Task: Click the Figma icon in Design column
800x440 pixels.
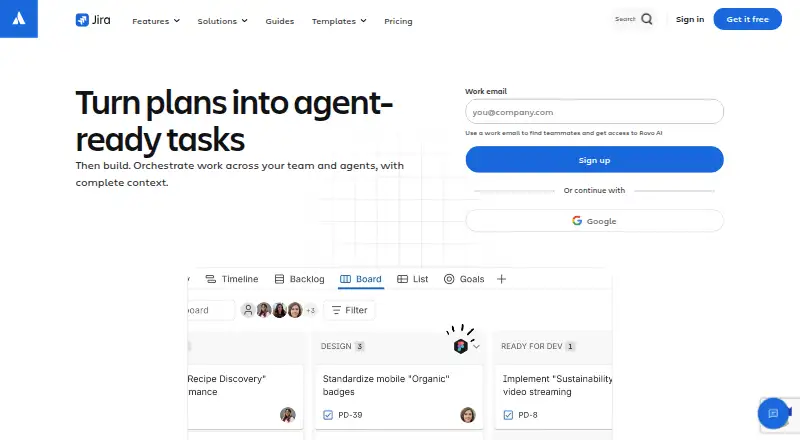Action: 461,346
